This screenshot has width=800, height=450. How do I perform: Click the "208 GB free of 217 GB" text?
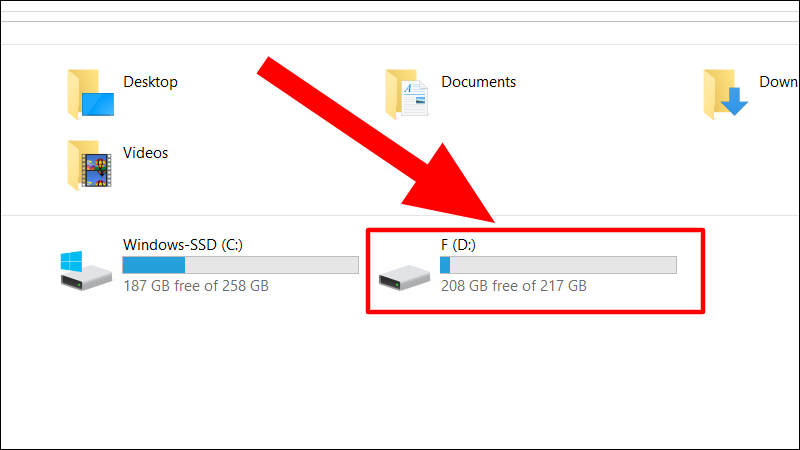point(514,286)
